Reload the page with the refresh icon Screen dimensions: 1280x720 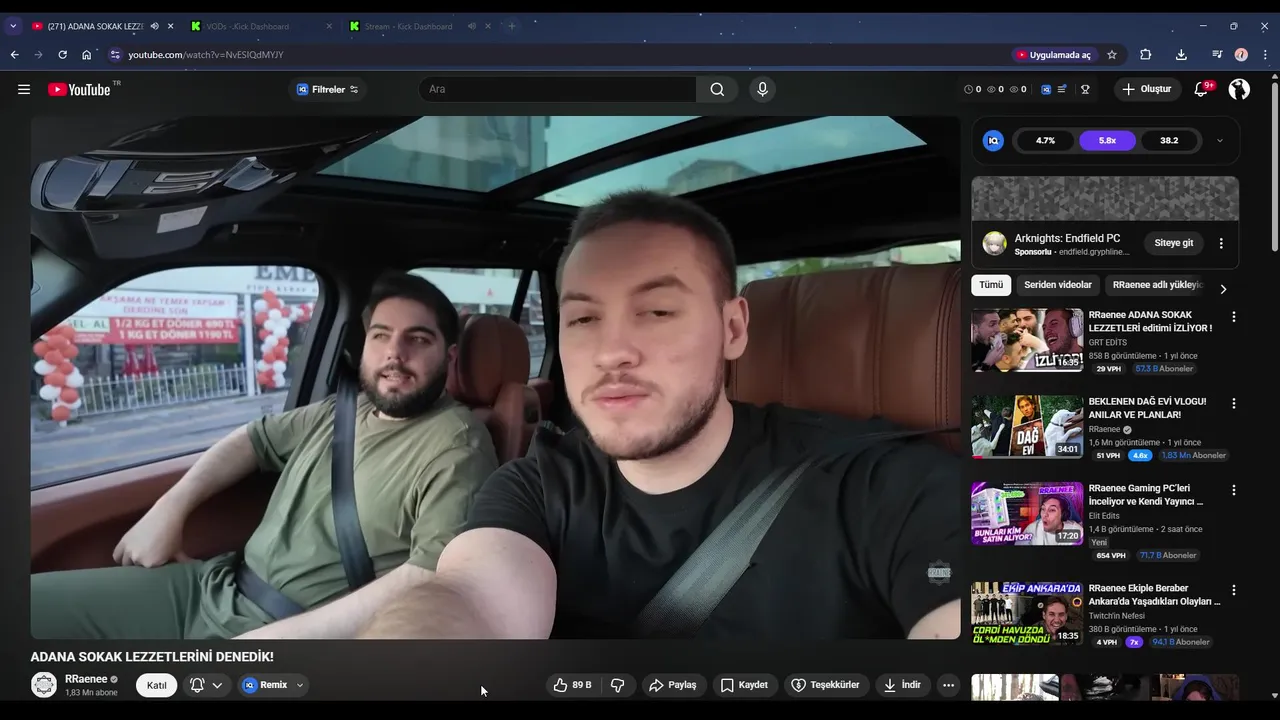point(62,54)
